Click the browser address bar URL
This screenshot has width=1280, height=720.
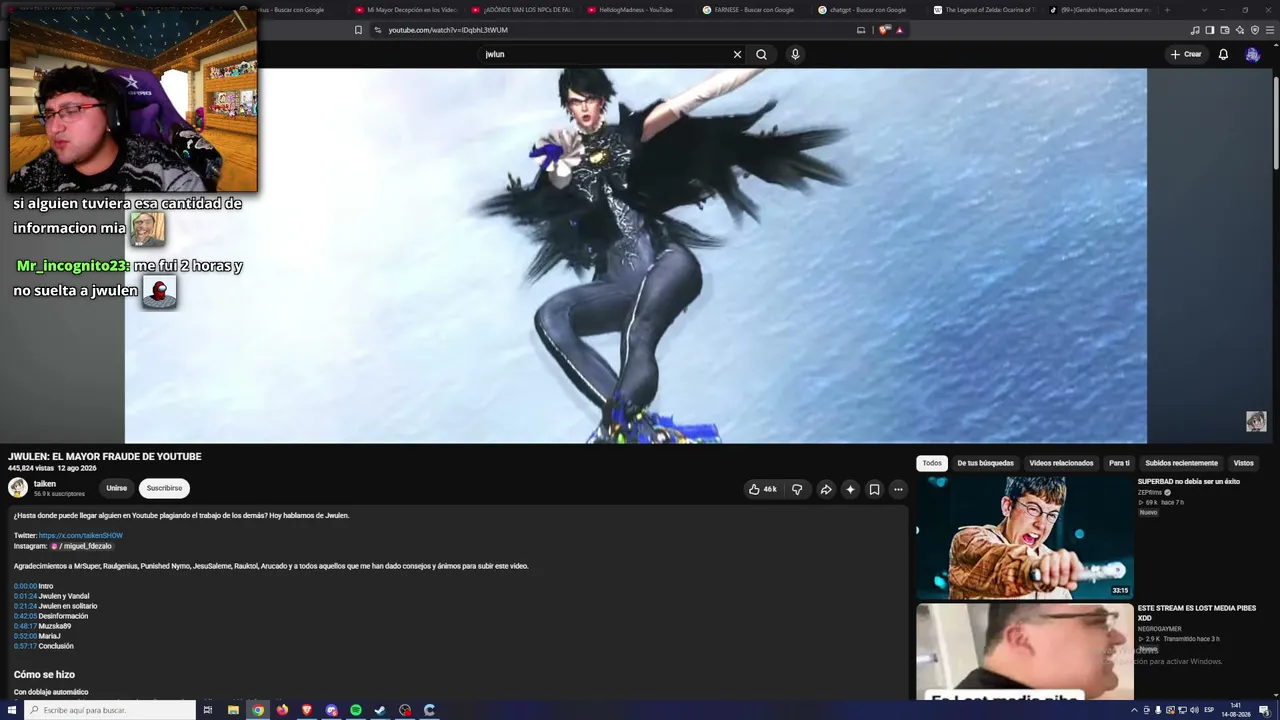click(448, 30)
